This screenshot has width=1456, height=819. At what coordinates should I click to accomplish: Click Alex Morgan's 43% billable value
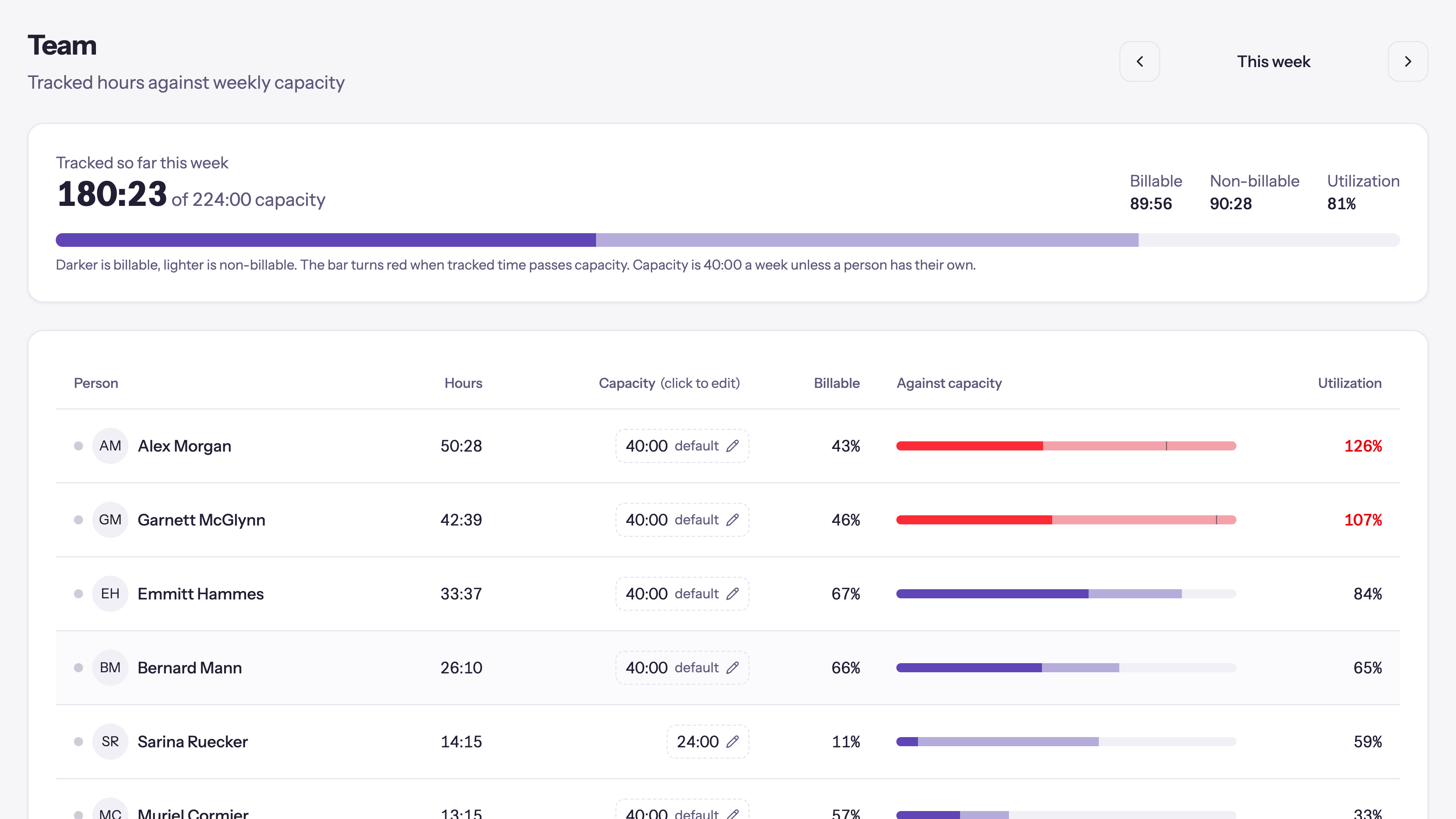tap(846, 446)
